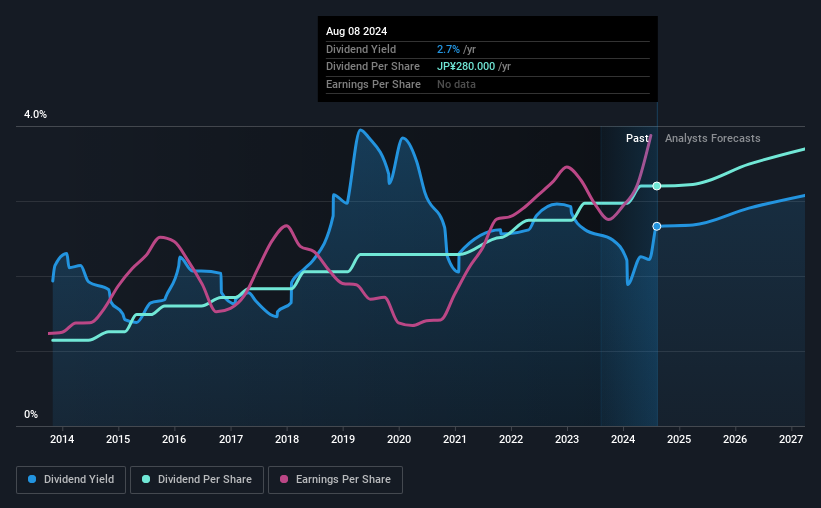Click the 2019 x-axis label
This screenshot has height=508, width=821.
click(x=343, y=439)
